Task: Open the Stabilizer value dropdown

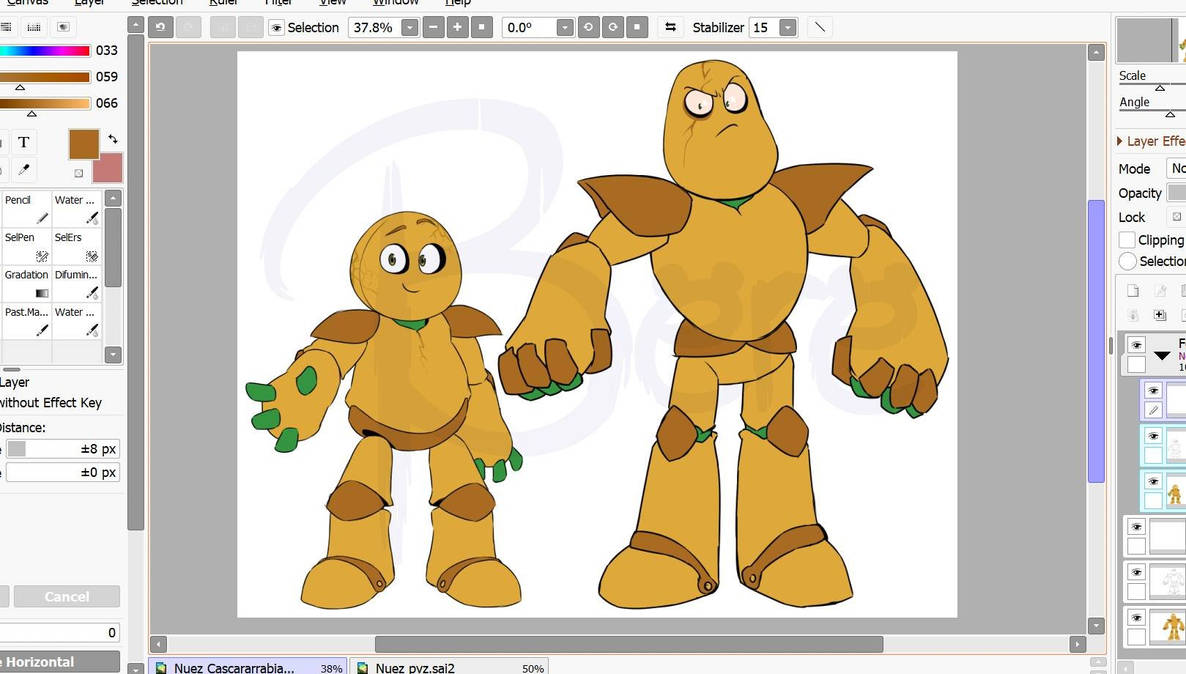Action: tap(787, 27)
